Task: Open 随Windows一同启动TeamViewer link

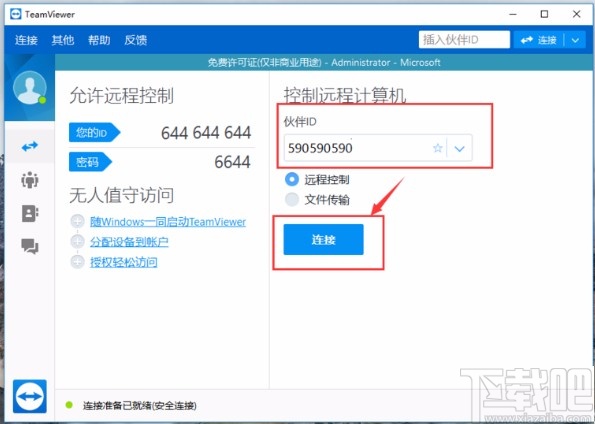Action: [x=168, y=222]
